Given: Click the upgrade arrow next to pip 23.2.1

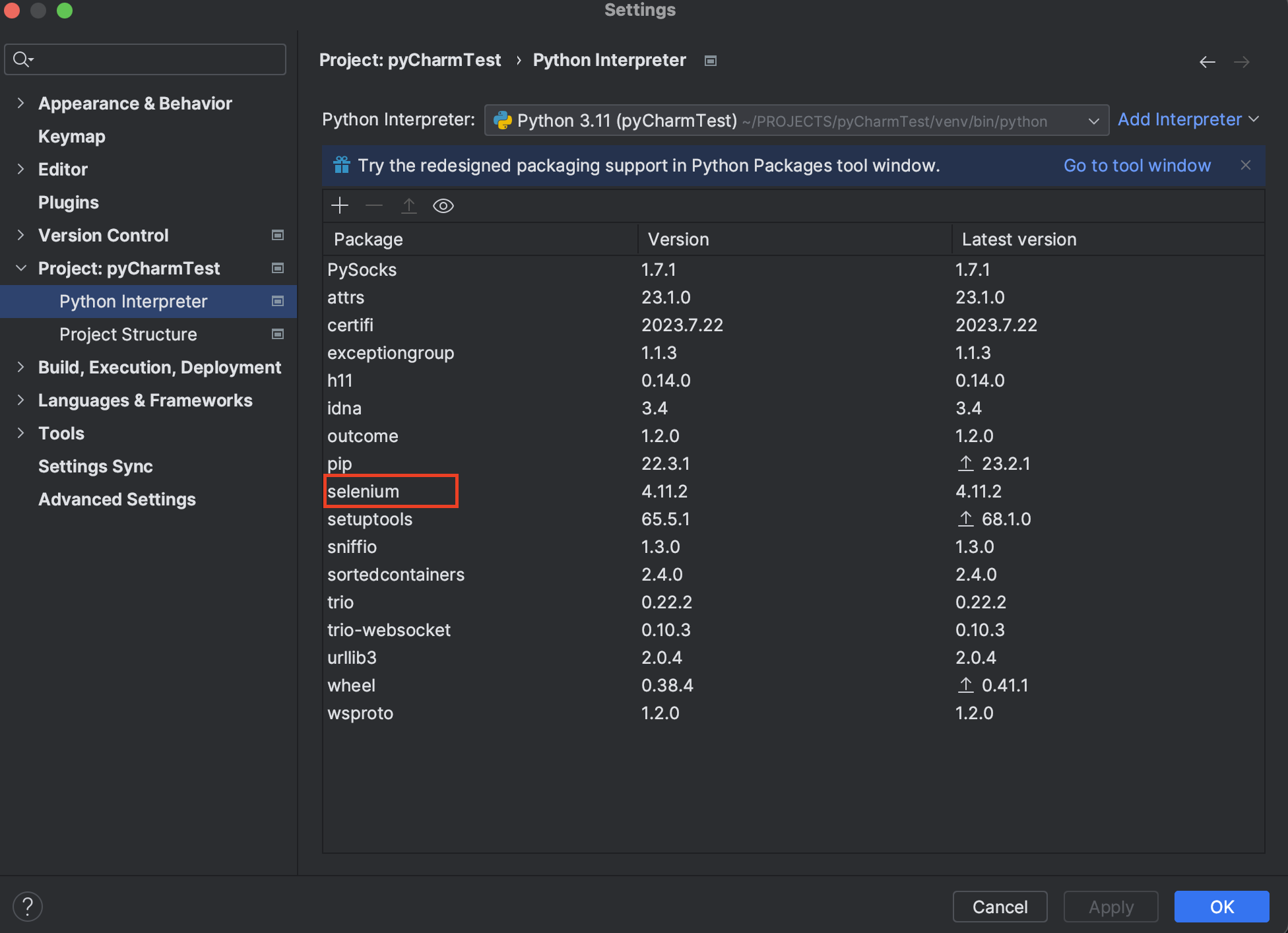Looking at the screenshot, I should coord(965,464).
